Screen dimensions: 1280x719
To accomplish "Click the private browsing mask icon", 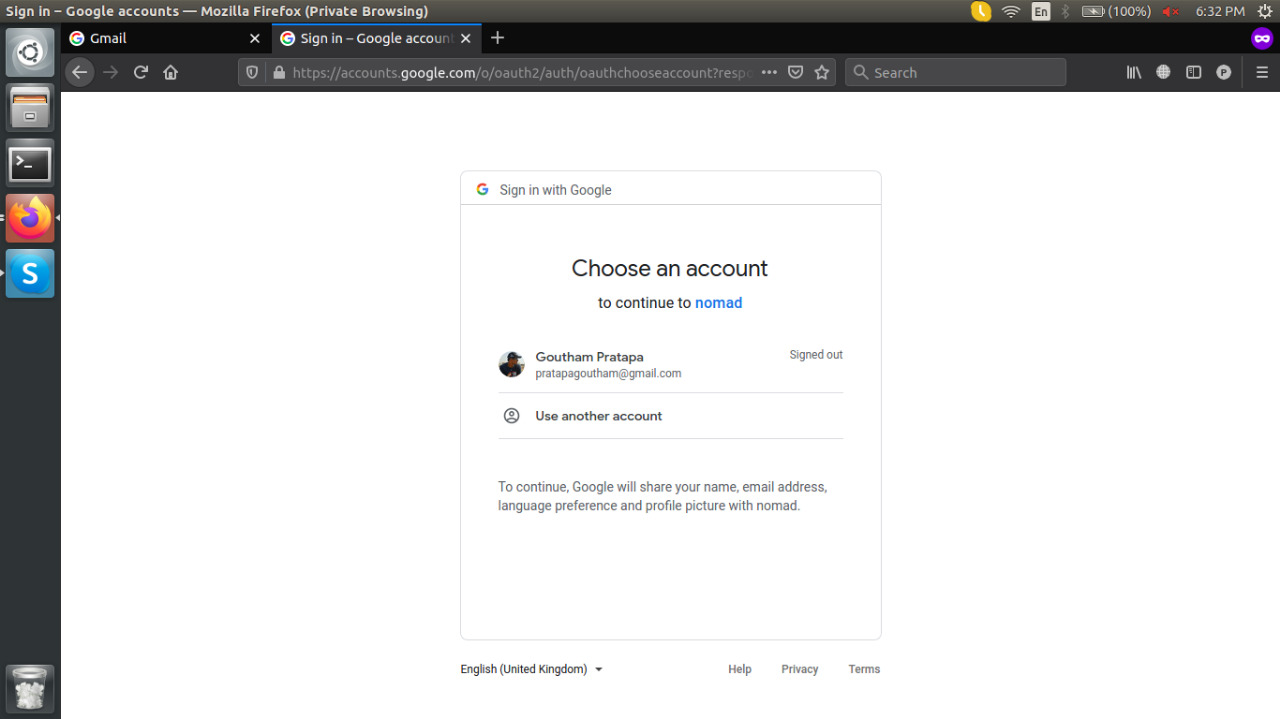I will pyautogui.click(x=1262, y=38).
